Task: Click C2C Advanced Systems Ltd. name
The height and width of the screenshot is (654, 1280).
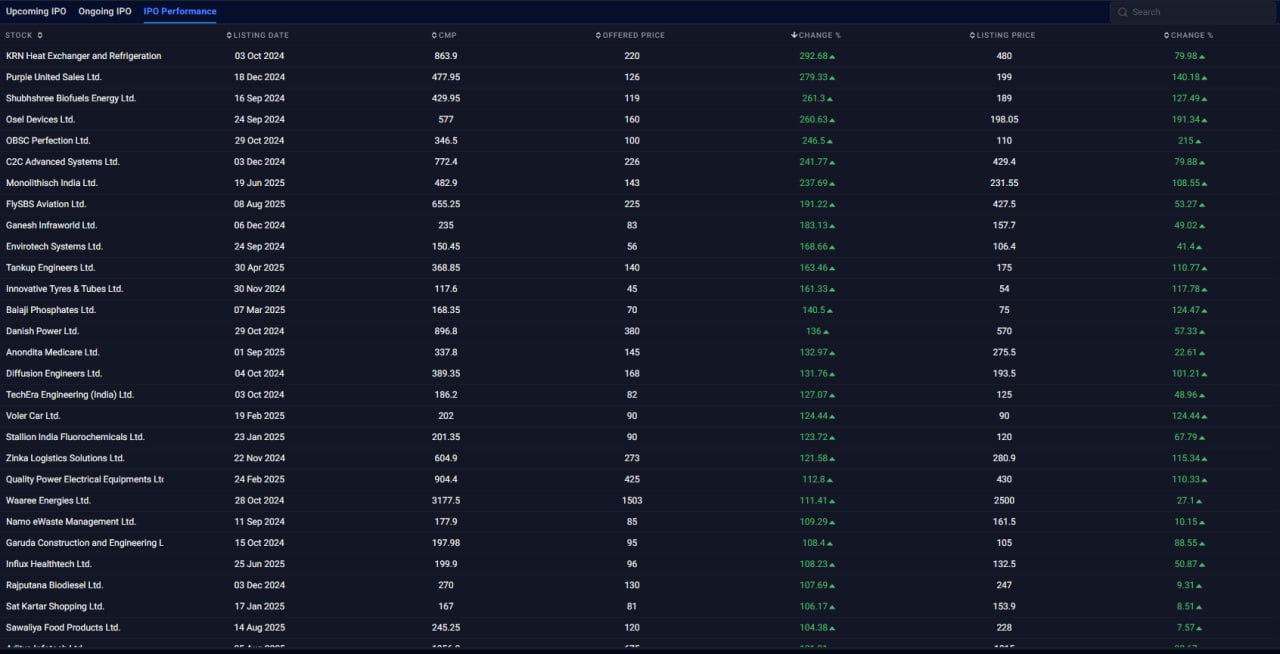Action: [63, 162]
